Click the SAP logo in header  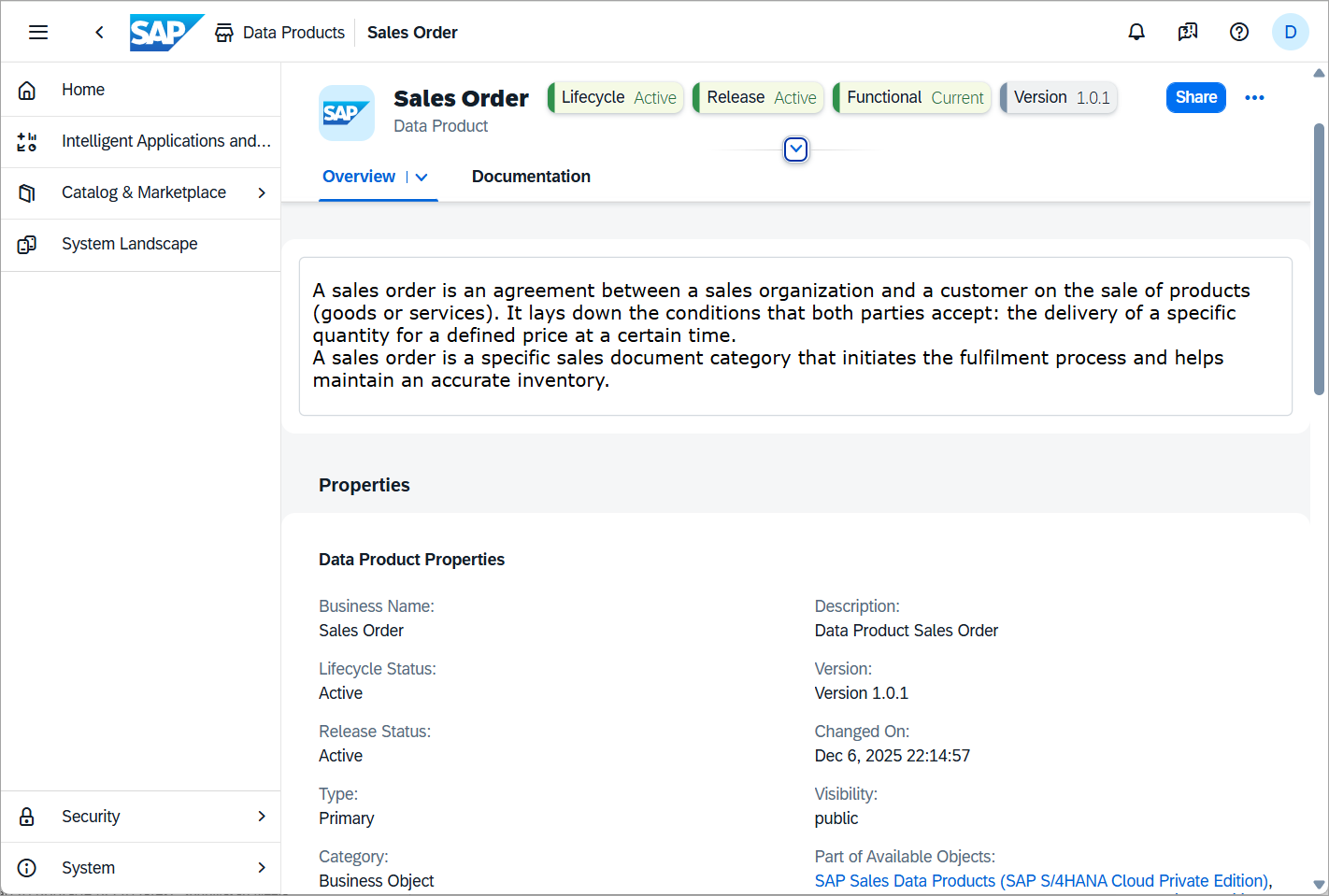pos(166,33)
